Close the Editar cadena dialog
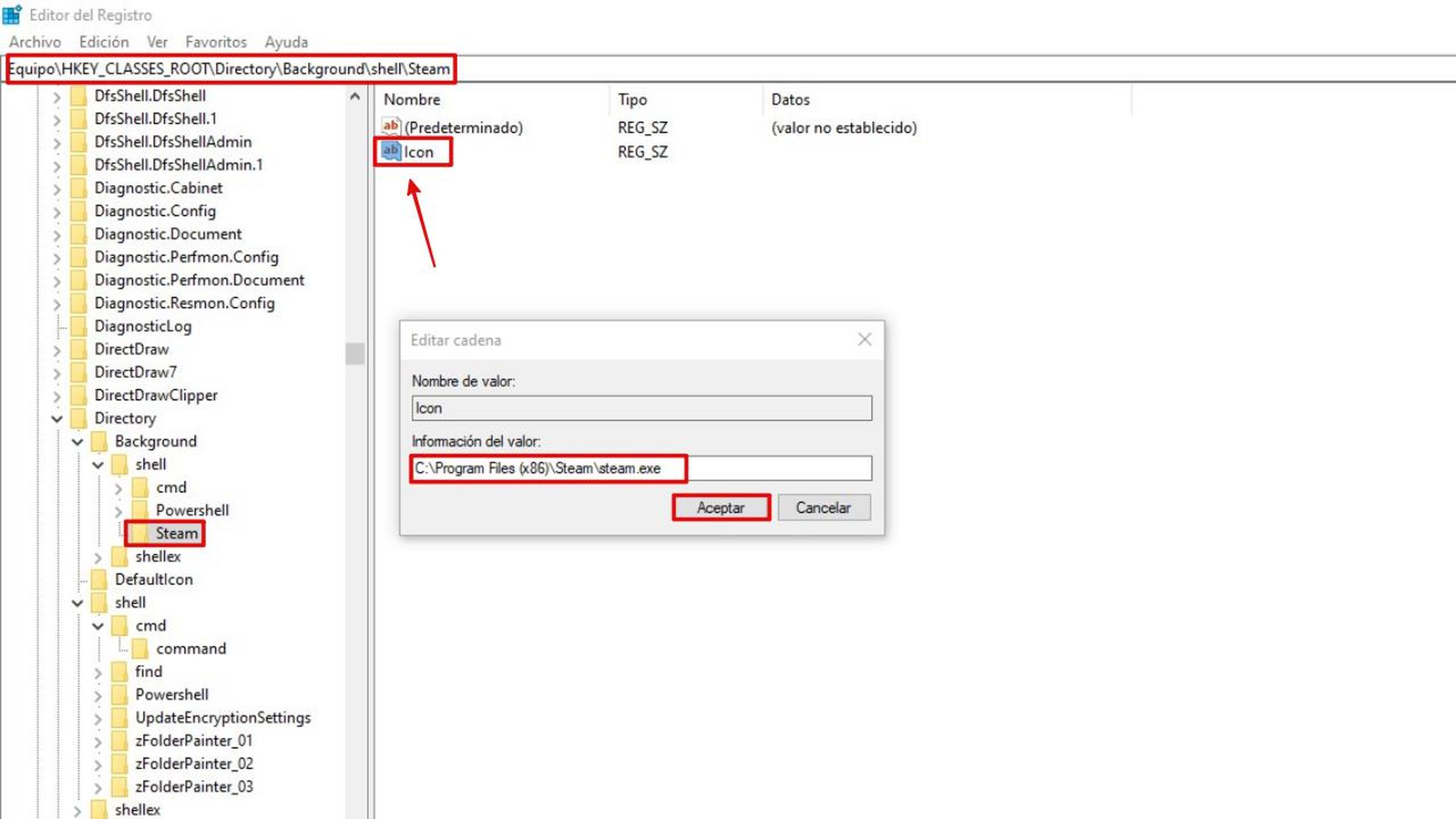 864,339
